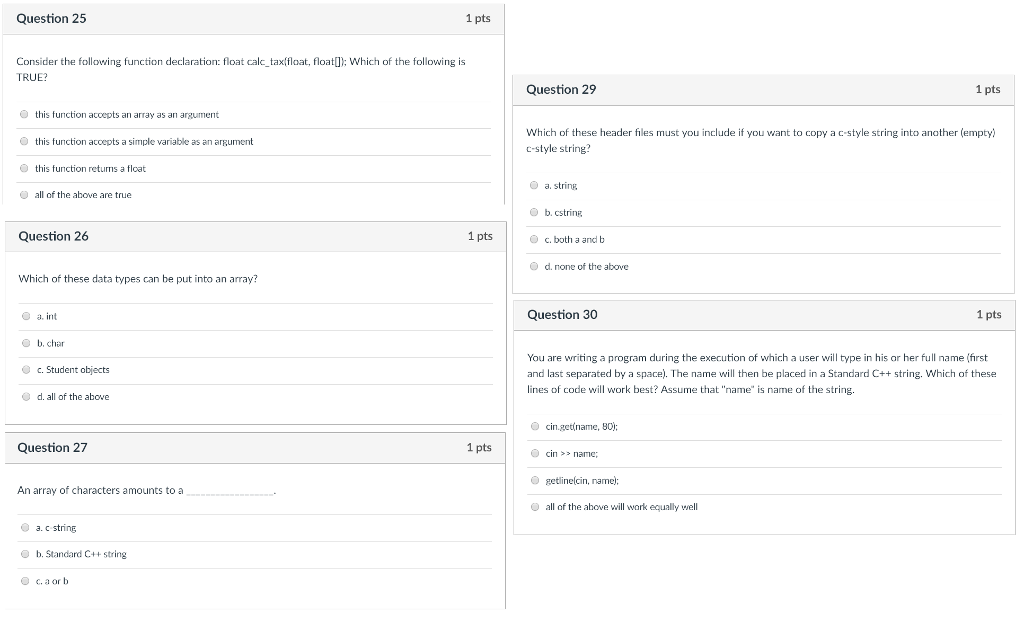
Task: Select 'cin >> name;' radio option
Action: point(536,454)
